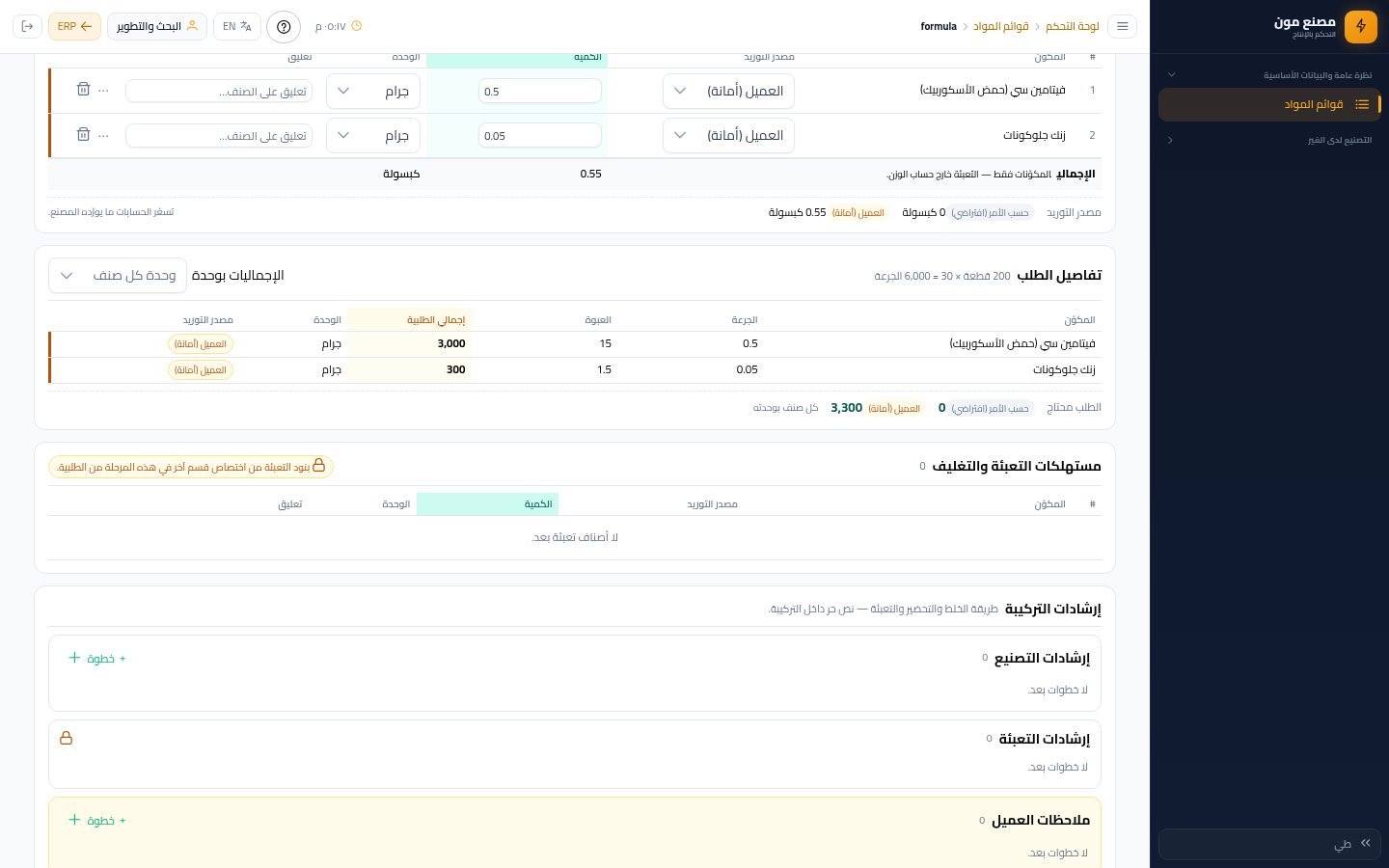
Task: Open unit dropdown for Vitamin C row
Action: pyautogui.click(x=373, y=91)
